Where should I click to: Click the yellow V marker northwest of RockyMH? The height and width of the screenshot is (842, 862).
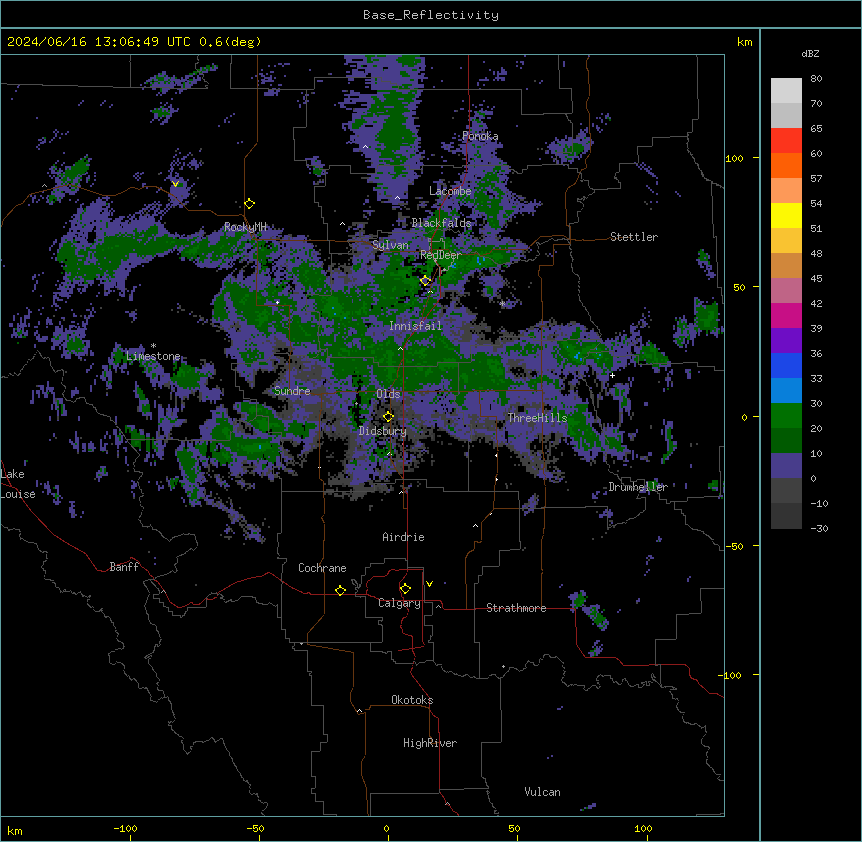[175, 184]
